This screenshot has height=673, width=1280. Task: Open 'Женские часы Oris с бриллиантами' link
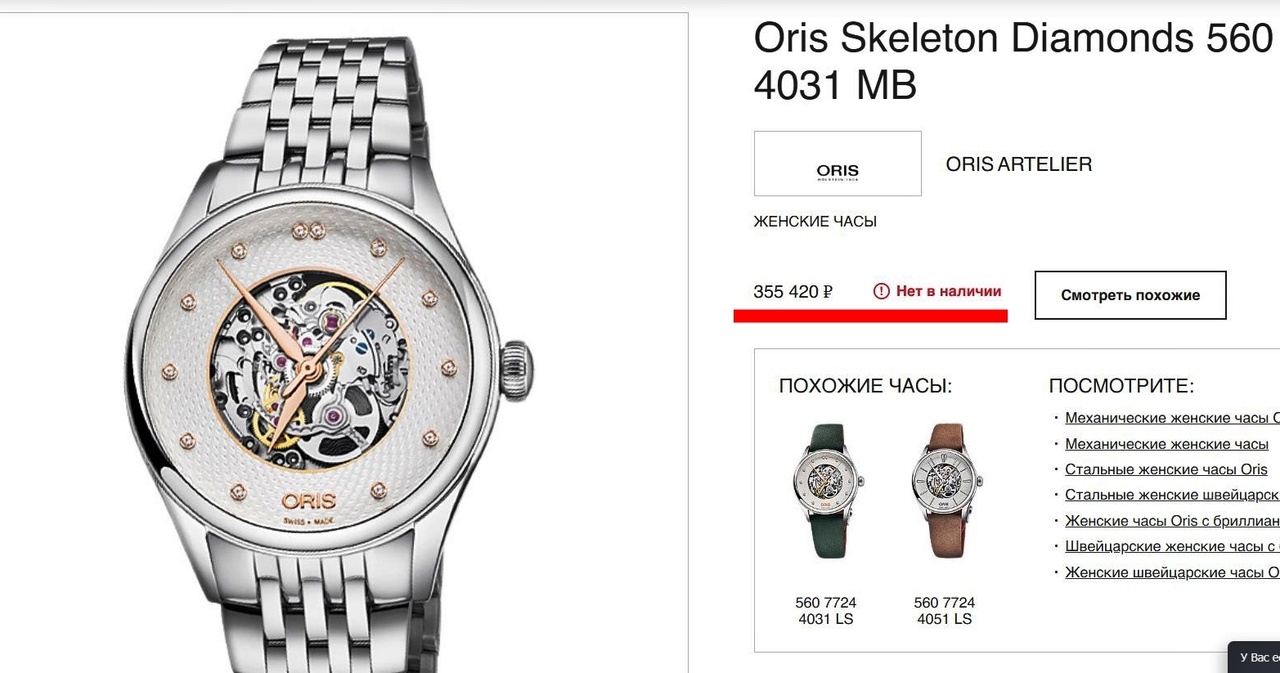[1172, 521]
